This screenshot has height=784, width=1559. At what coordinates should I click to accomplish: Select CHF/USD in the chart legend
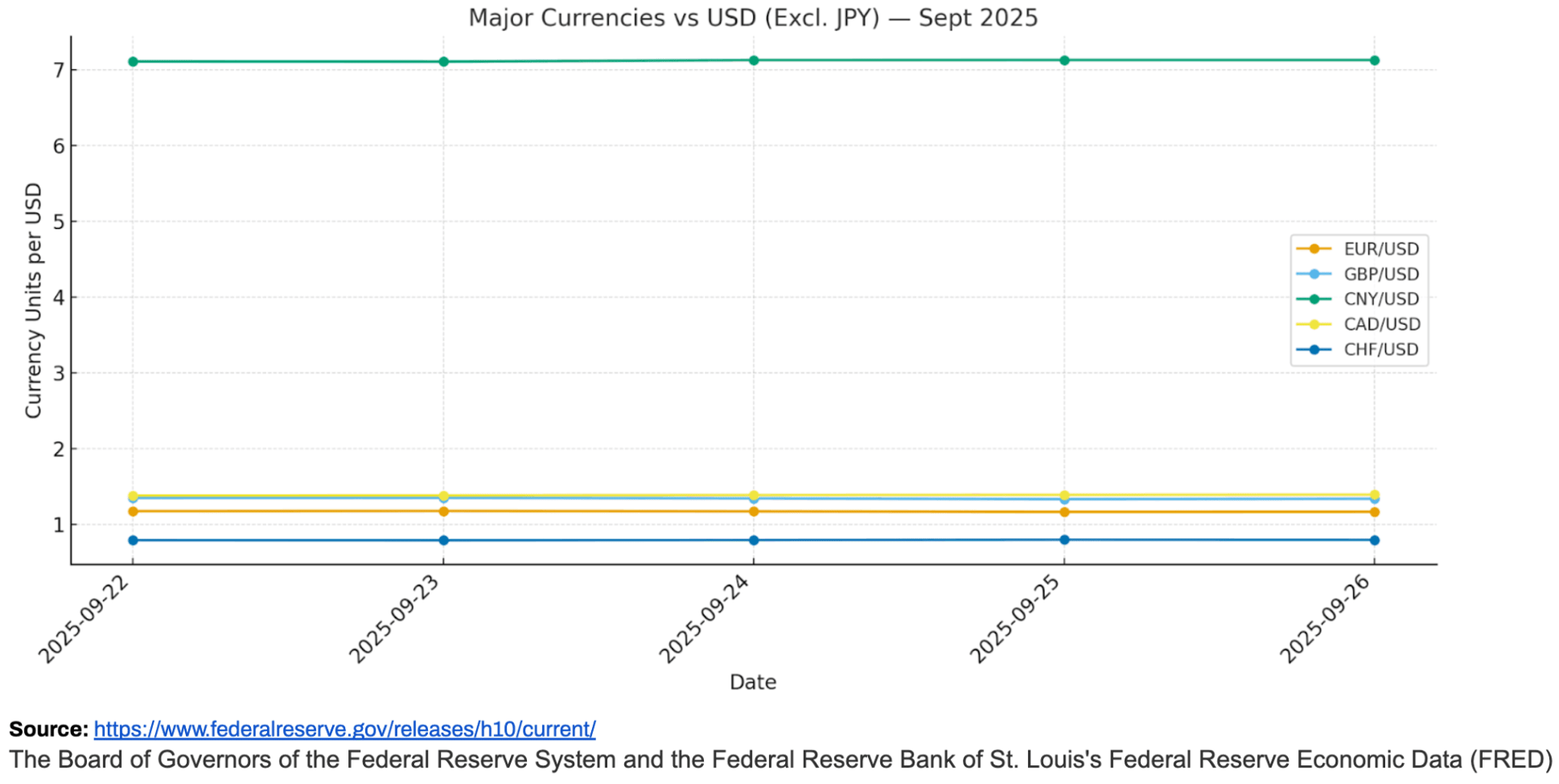(x=1380, y=350)
